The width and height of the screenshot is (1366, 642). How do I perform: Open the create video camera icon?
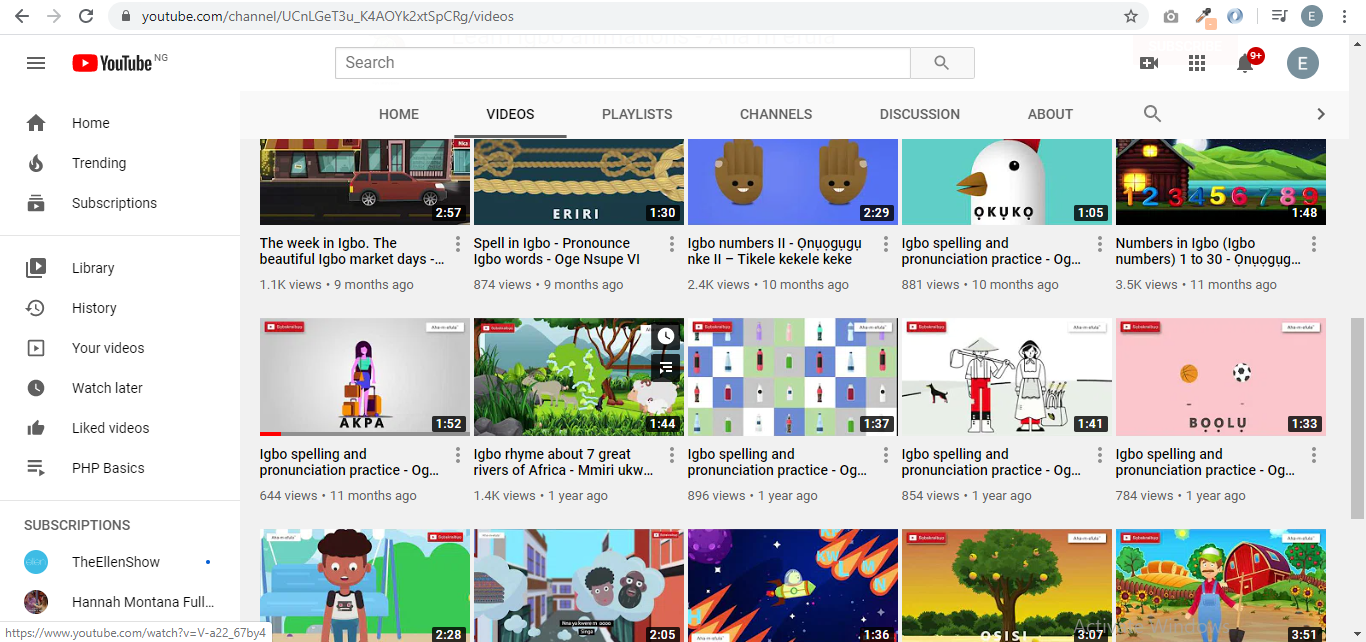click(x=1149, y=63)
